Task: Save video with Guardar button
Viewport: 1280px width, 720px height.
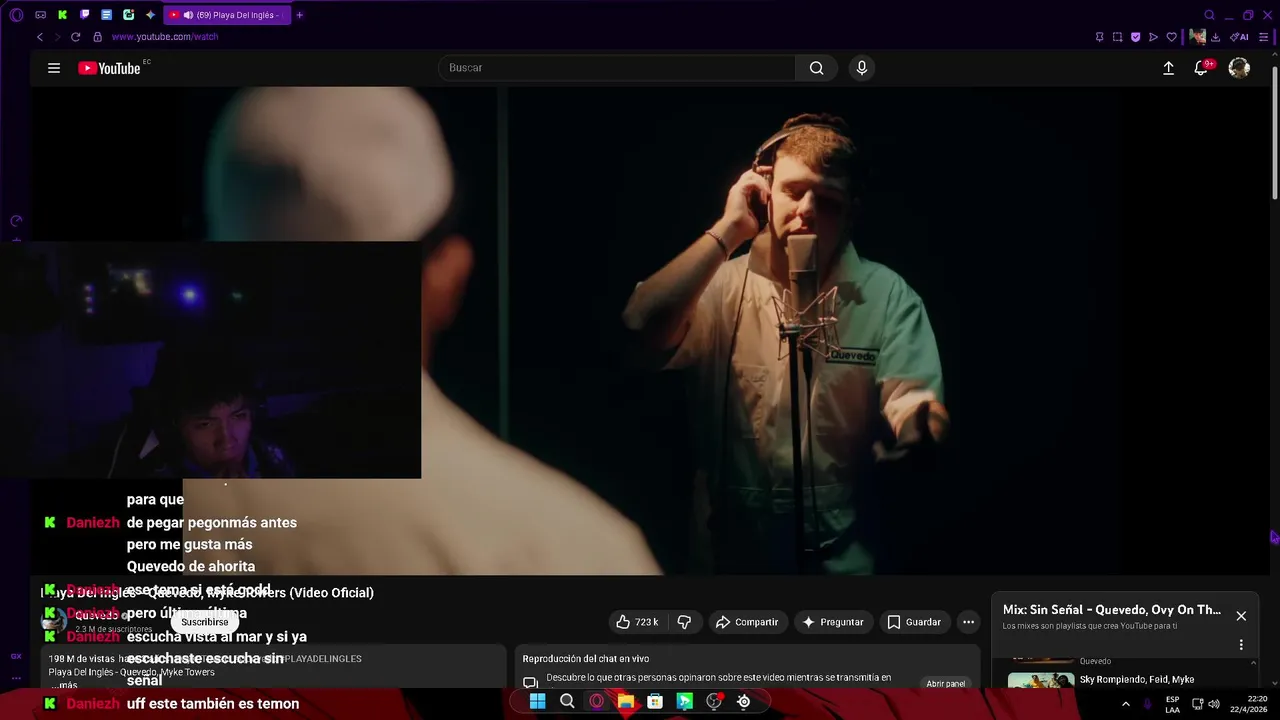Action: 914,622
